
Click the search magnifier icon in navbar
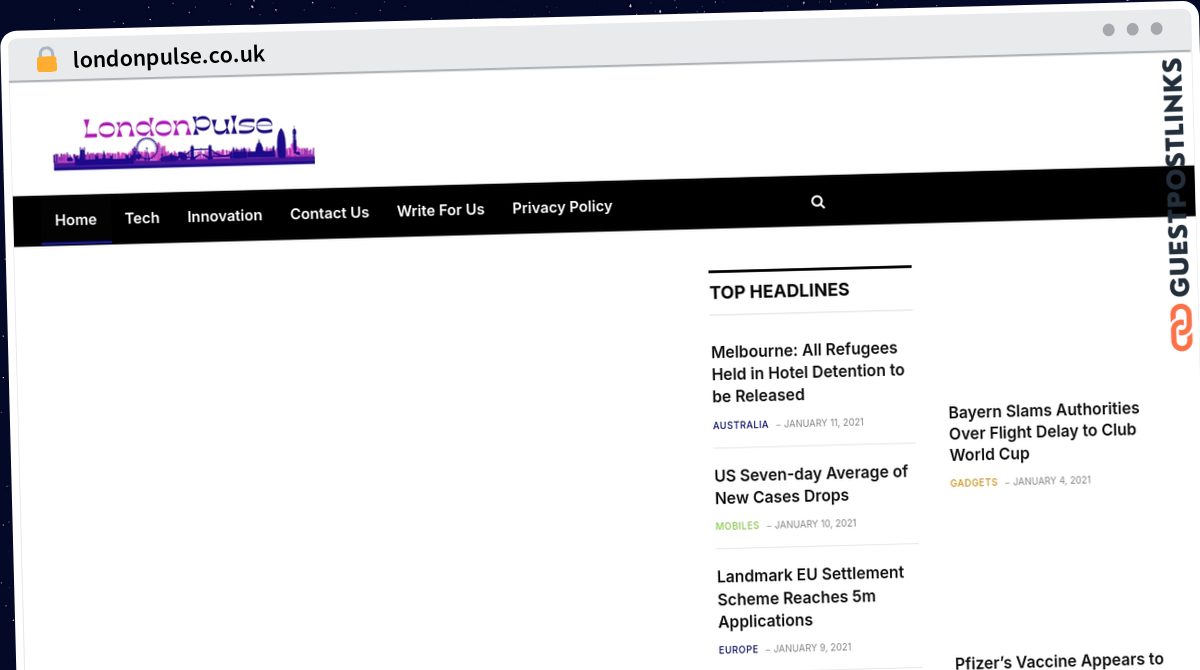pyautogui.click(x=818, y=202)
